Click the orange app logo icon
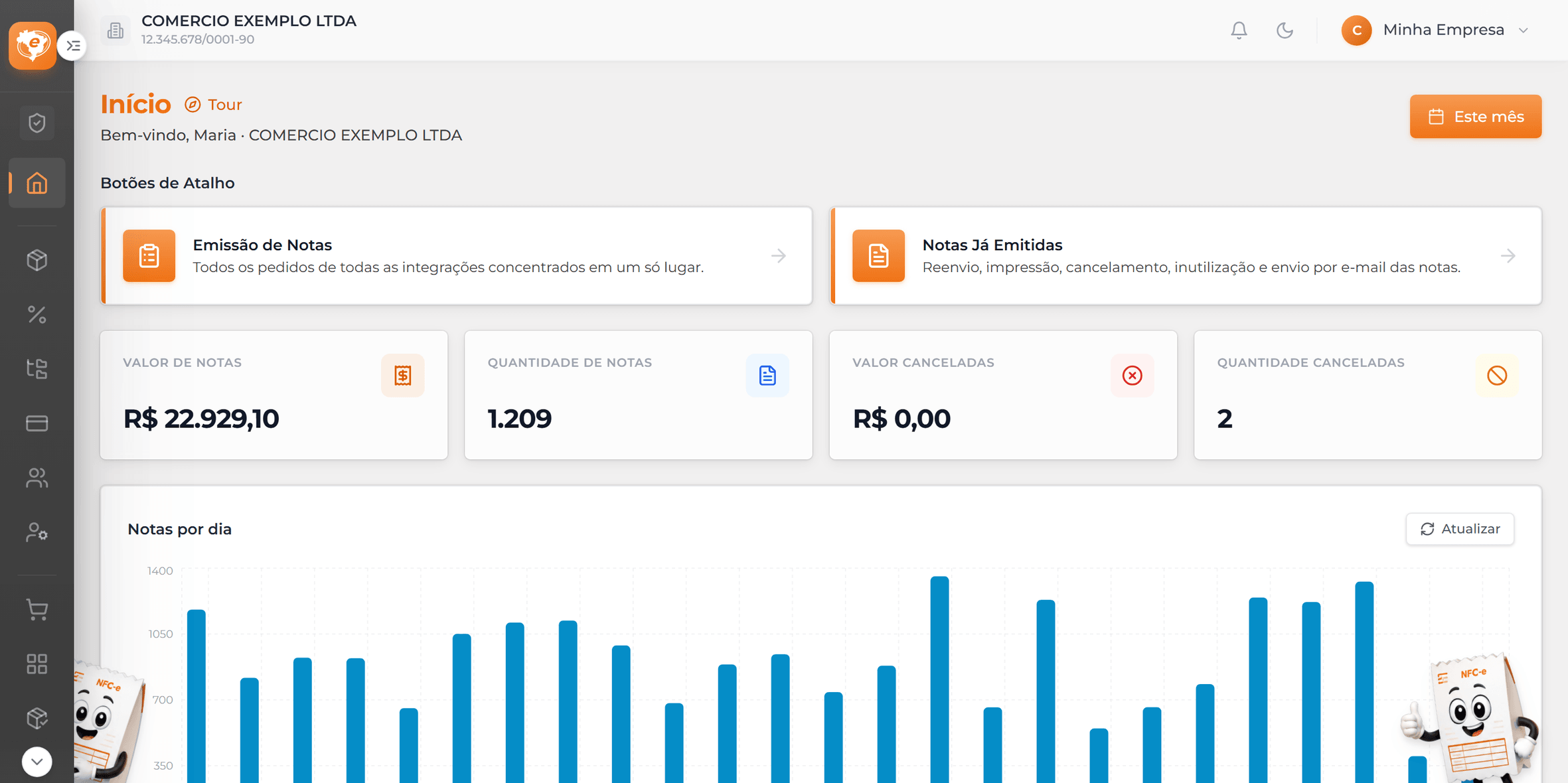The image size is (1568, 783). [33, 45]
